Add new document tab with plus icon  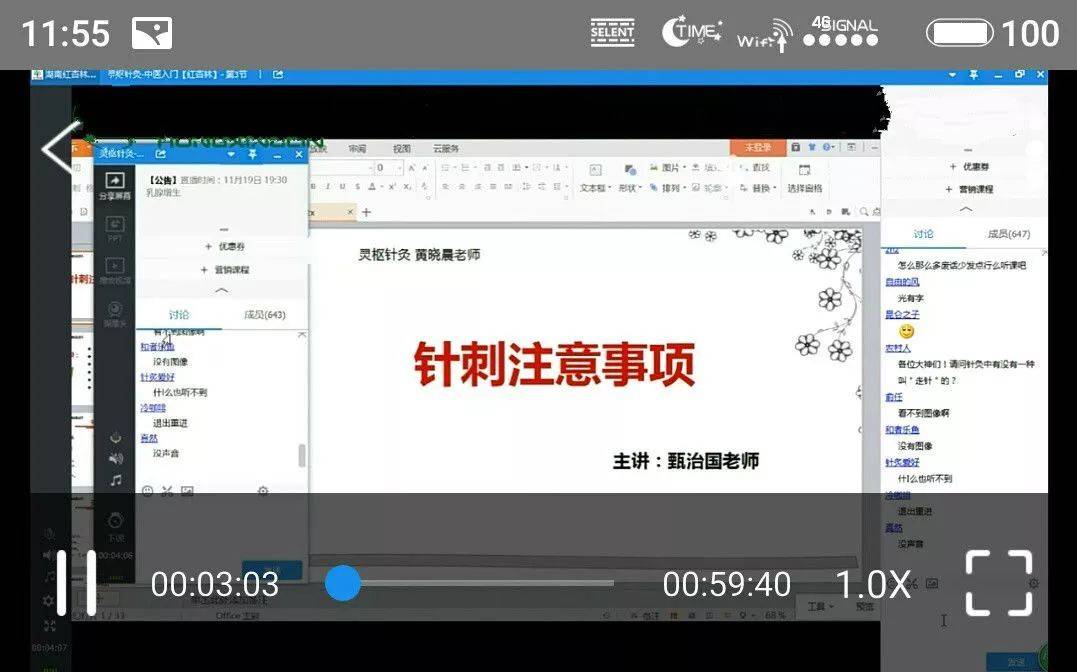366,212
